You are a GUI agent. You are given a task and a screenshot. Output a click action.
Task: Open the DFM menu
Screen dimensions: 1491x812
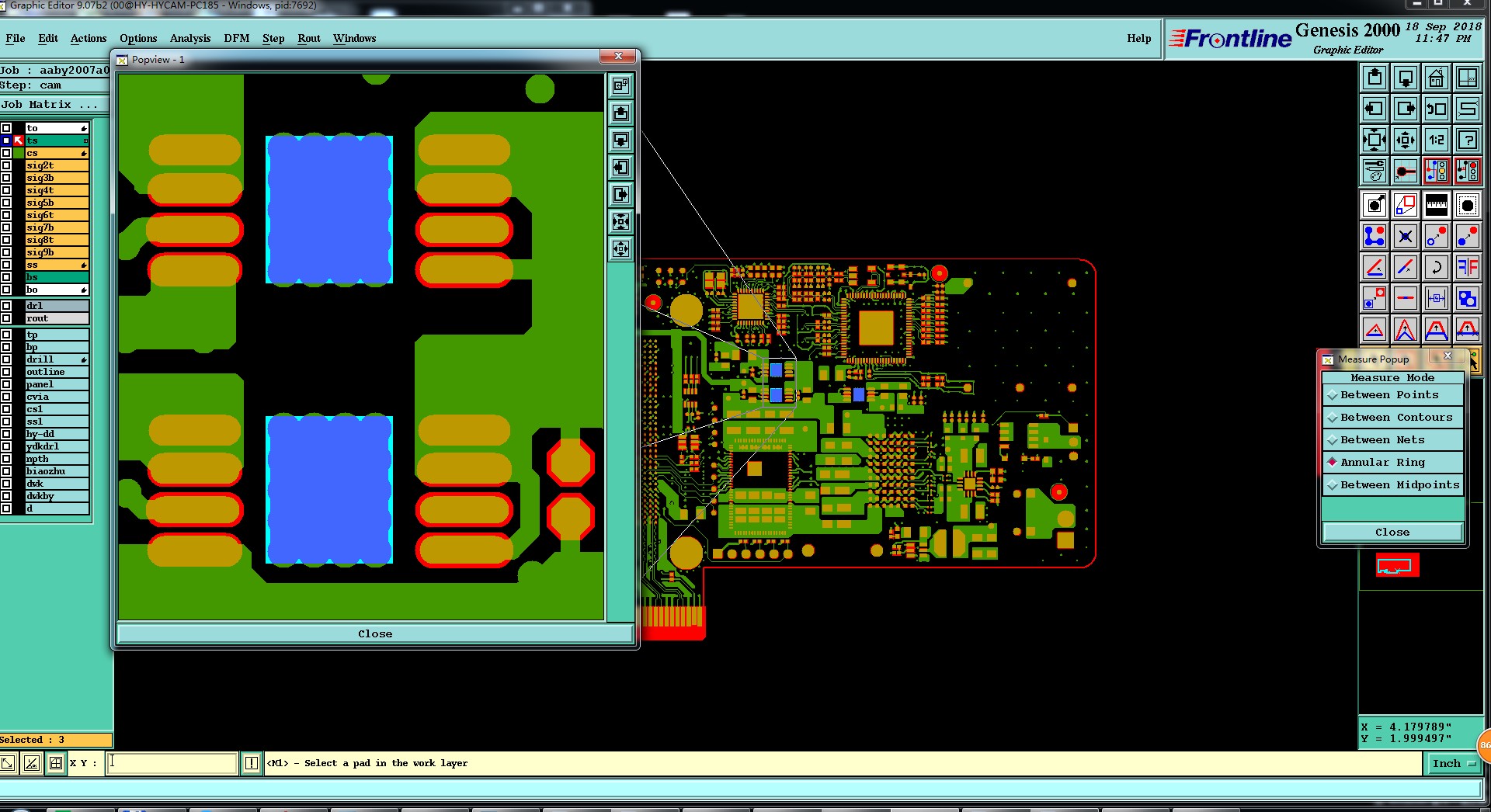[x=236, y=38]
